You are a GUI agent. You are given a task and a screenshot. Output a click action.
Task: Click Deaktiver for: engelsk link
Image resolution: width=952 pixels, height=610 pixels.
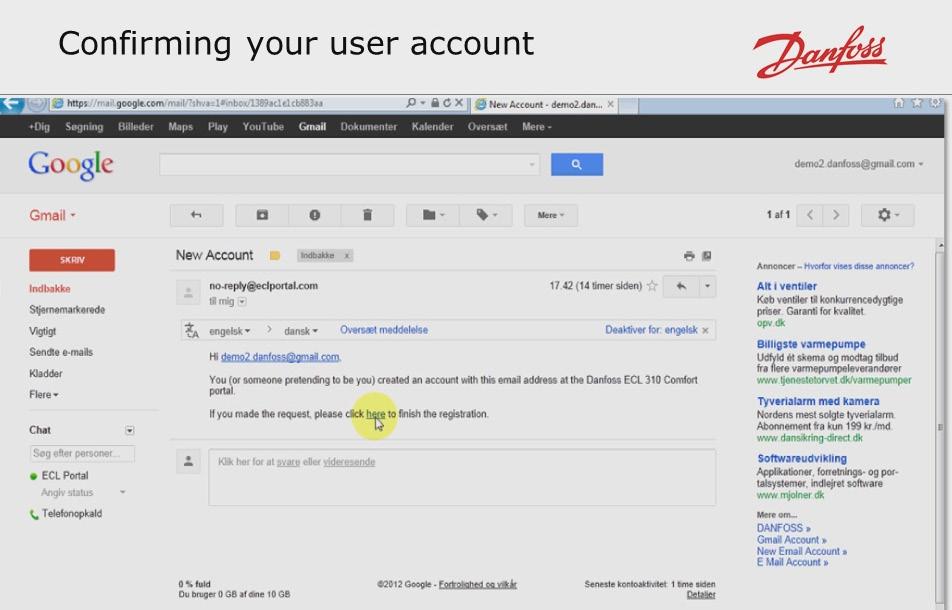pyautogui.click(x=651, y=330)
